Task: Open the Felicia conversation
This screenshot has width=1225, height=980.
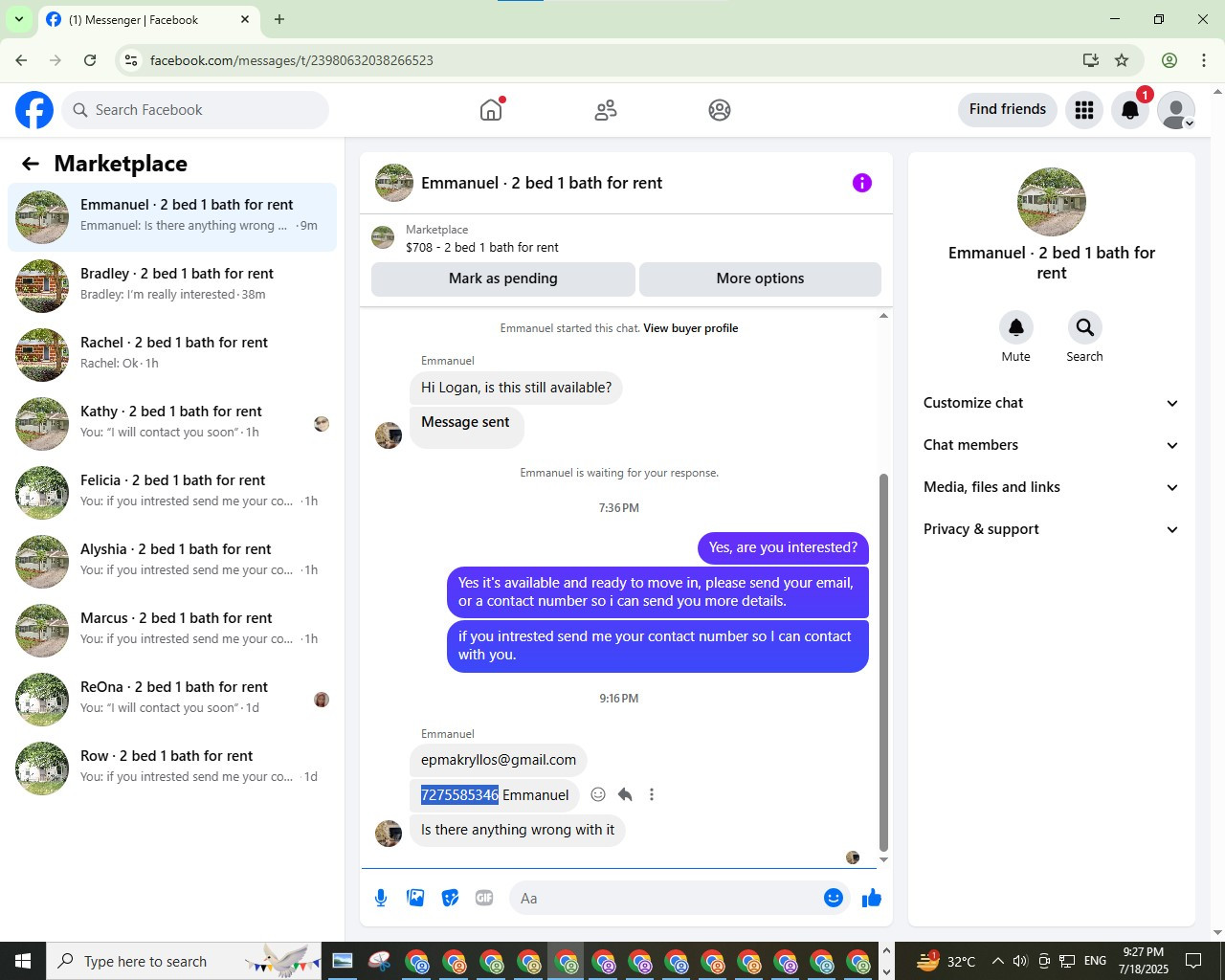Action: click(172, 493)
